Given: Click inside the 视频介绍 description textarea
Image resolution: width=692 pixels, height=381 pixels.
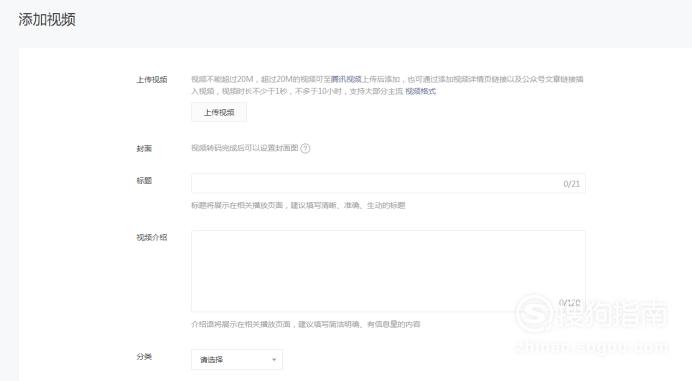Looking at the screenshot, I should tap(388, 271).
